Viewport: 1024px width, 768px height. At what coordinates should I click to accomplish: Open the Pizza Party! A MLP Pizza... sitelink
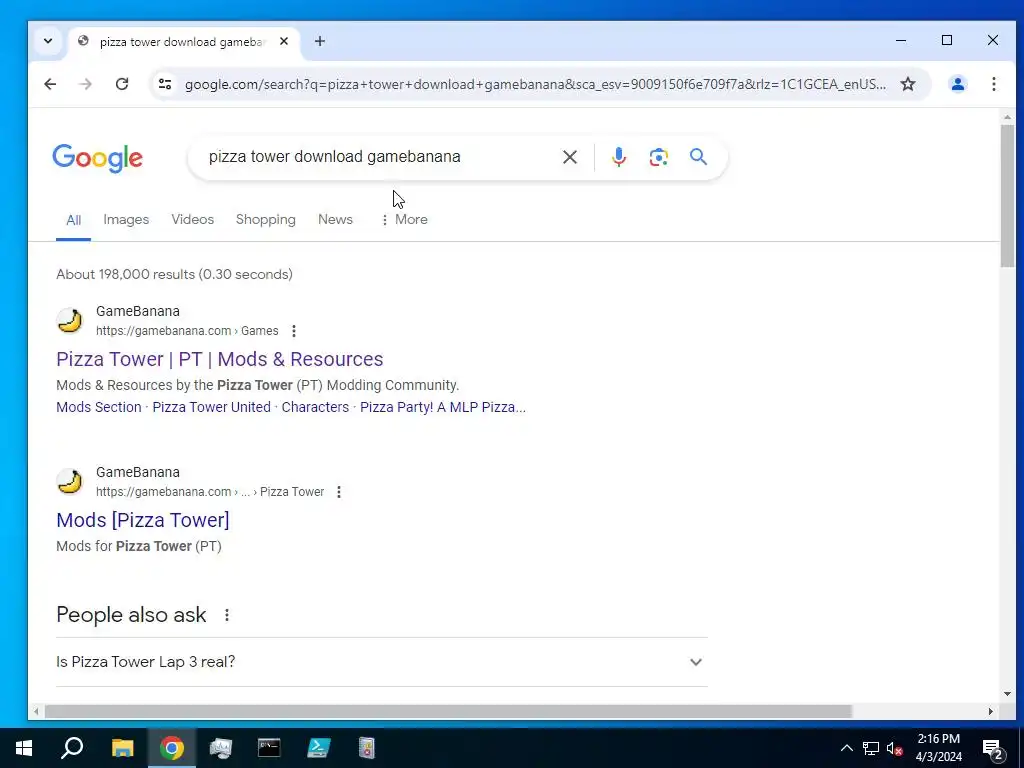tap(443, 407)
